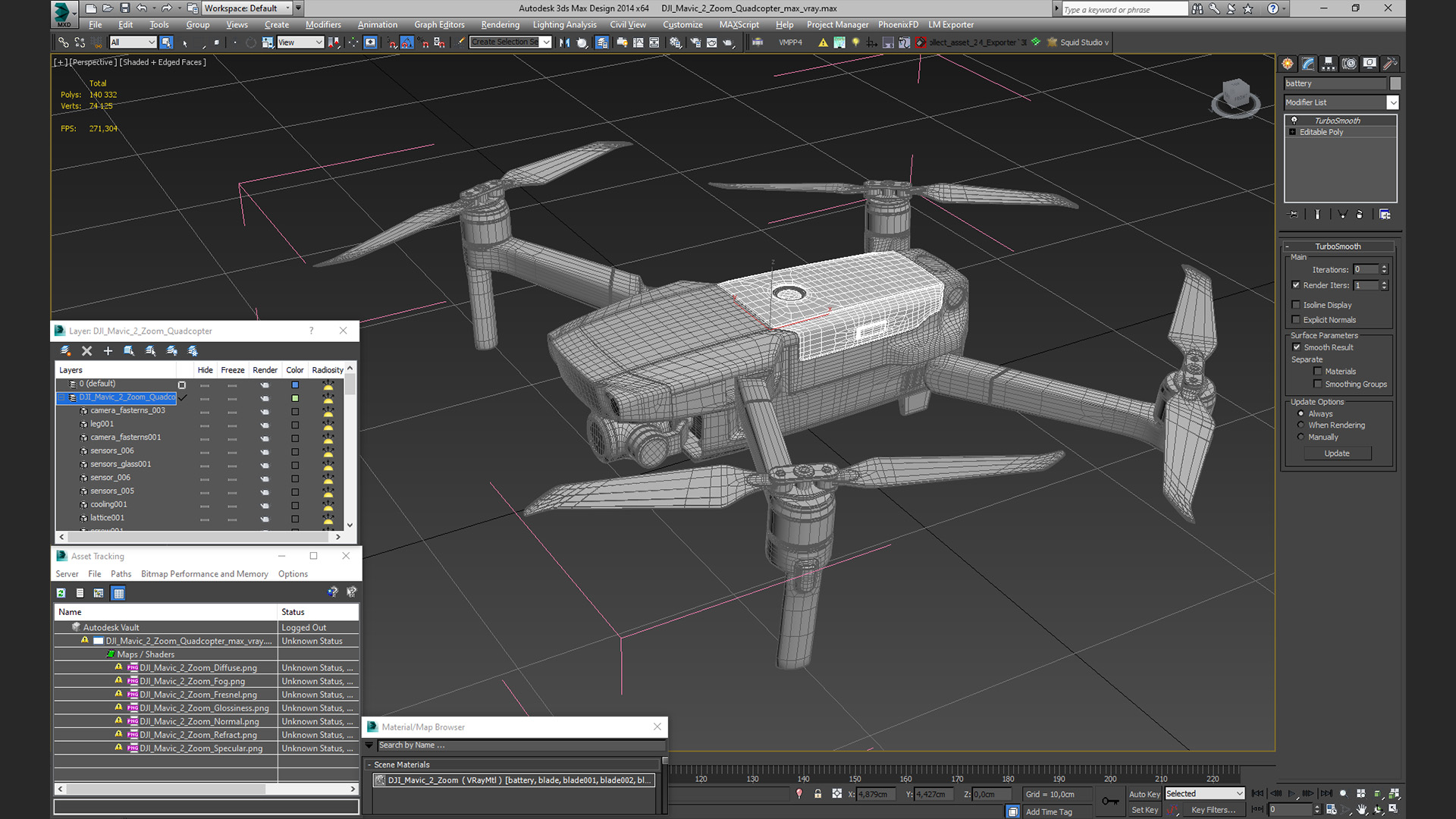Screen dimensions: 1456x819
Task: Open the Utilities hammer tab
Action: (x=1390, y=64)
